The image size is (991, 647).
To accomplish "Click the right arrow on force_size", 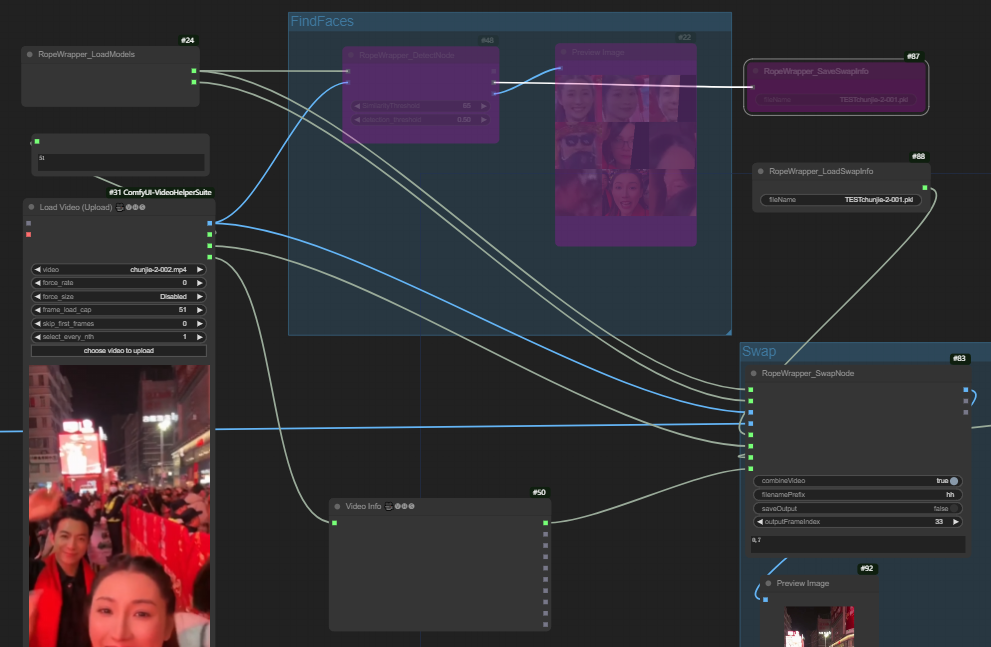I will coord(200,296).
